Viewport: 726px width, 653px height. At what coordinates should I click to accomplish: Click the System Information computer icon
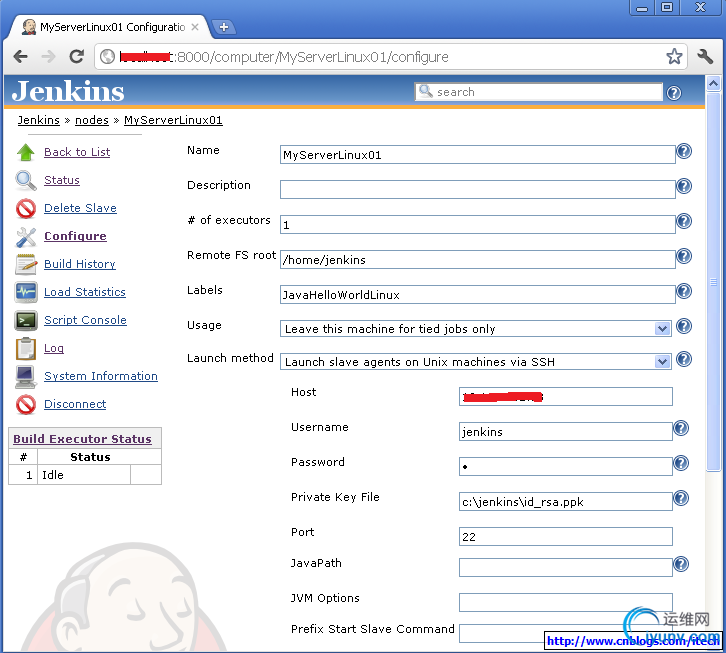[x=26, y=377]
